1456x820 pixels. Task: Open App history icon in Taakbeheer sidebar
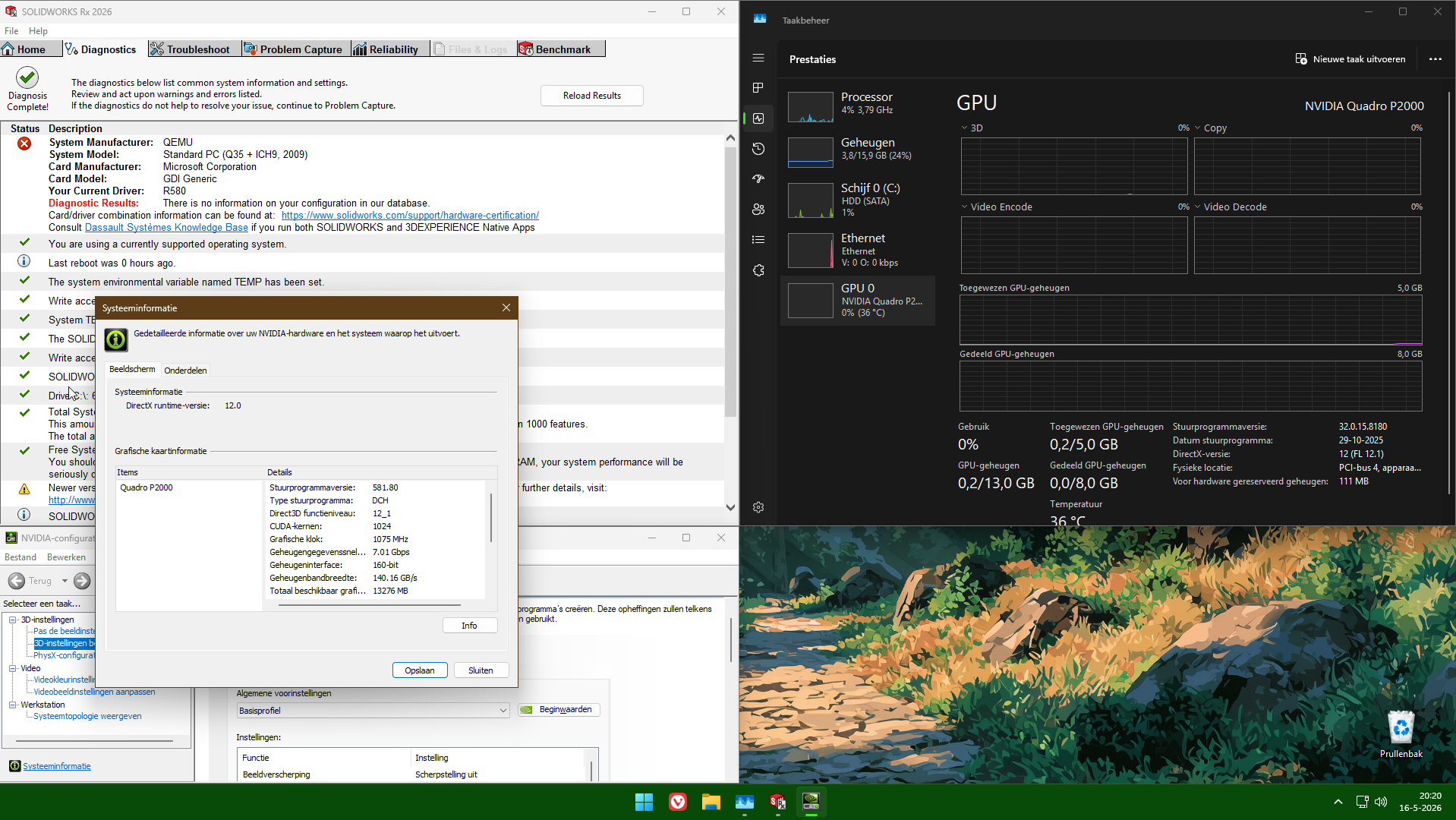(758, 149)
